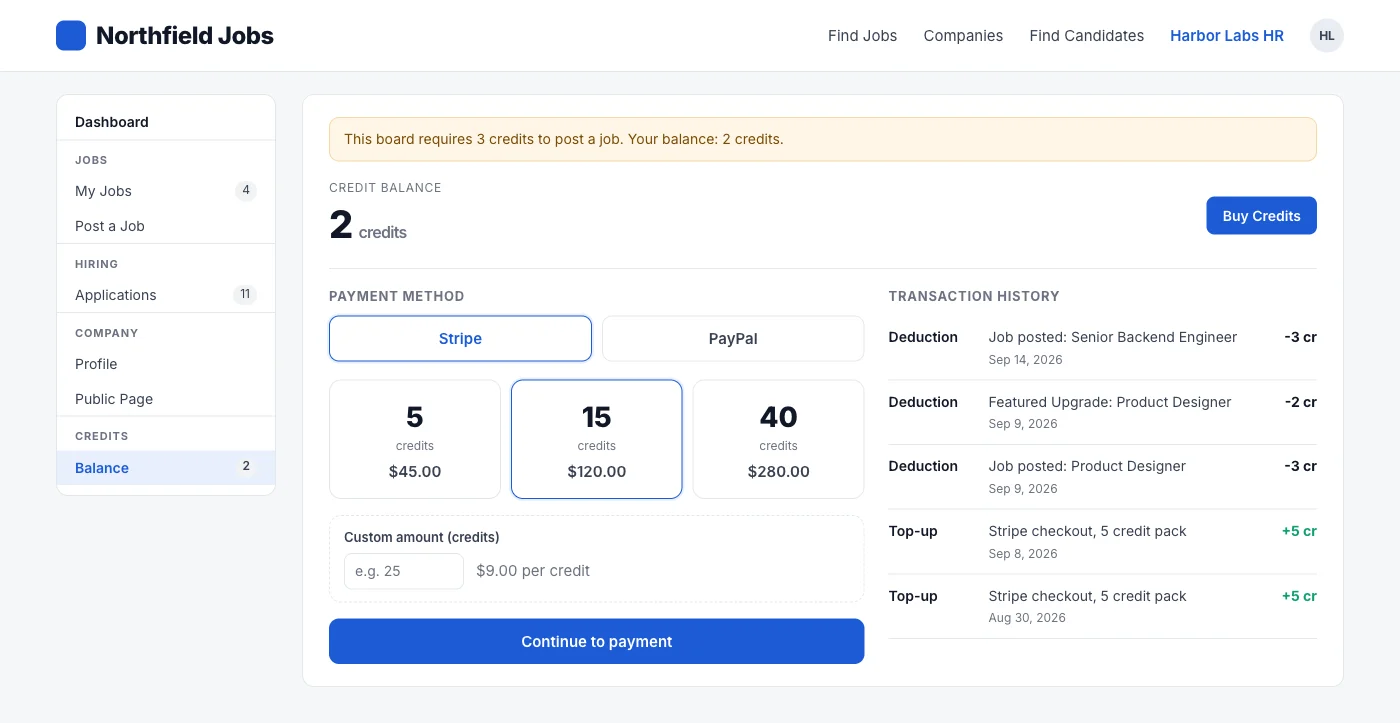Go to Post a Job in sidebar
This screenshot has height=723, width=1400.
tap(166, 226)
